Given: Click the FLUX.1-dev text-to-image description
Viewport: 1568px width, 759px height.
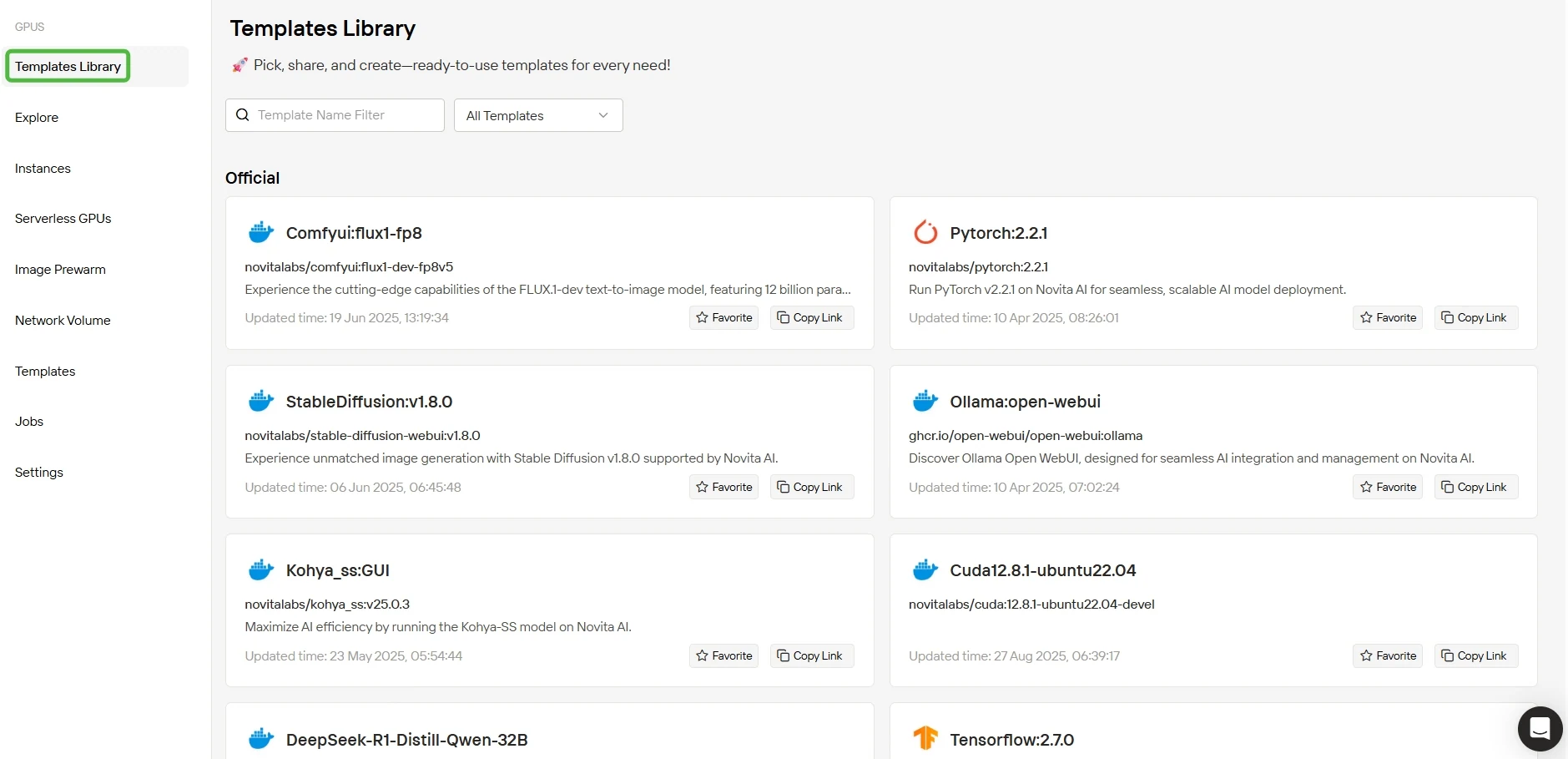Looking at the screenshot, I should point(548,290).
